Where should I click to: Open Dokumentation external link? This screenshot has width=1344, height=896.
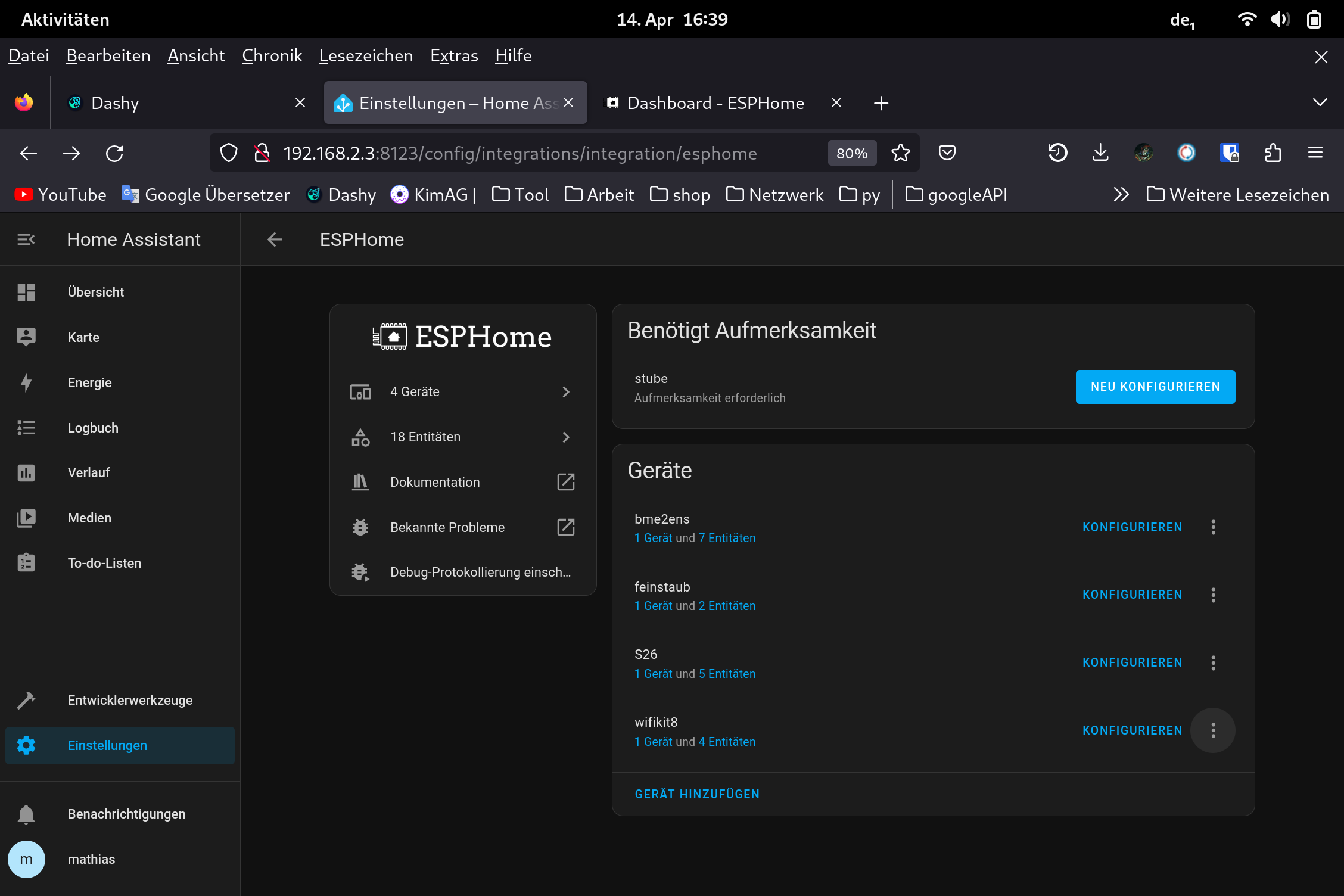pos(565,482)
